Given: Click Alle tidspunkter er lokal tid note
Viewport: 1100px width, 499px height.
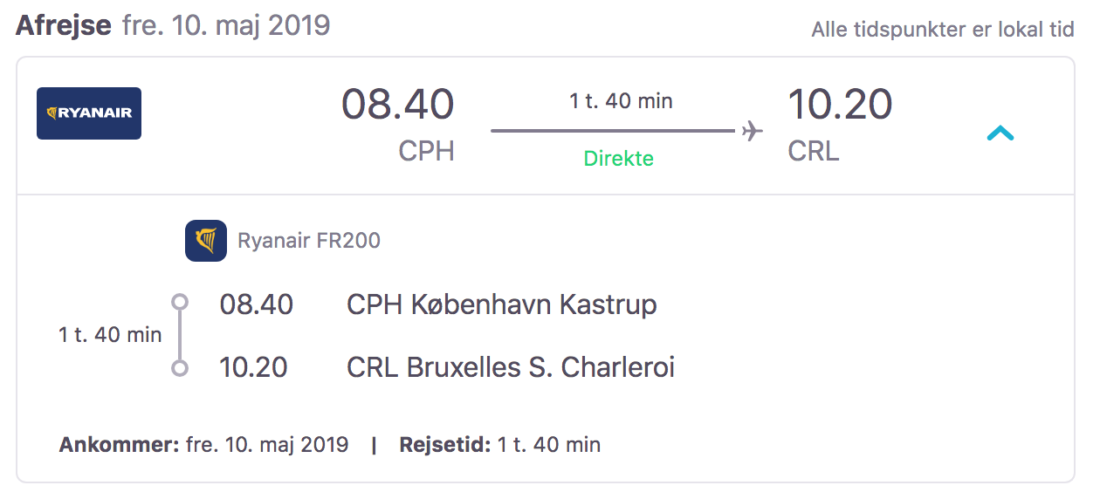Looking at the screenshot, I should pos(943,30).
